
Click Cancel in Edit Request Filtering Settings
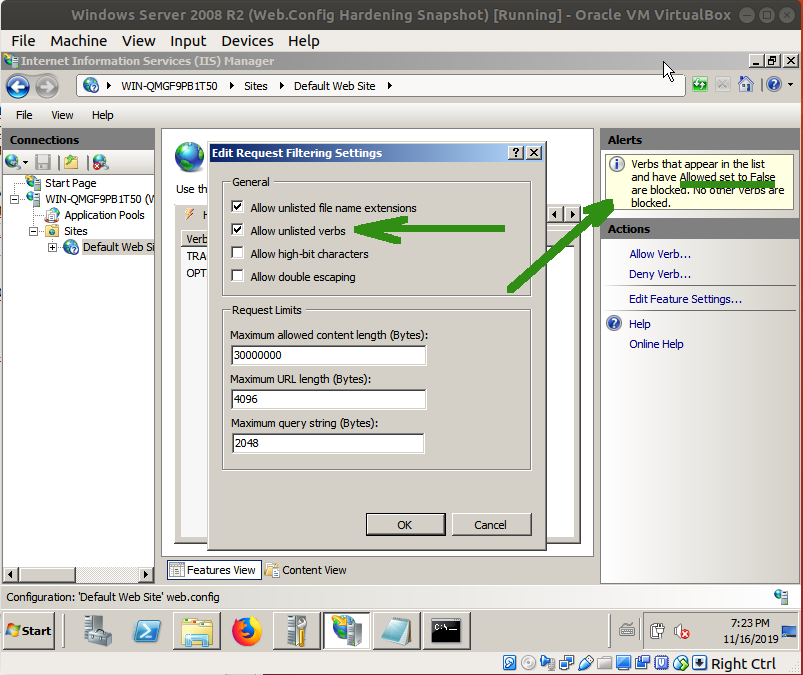[492, 525]
